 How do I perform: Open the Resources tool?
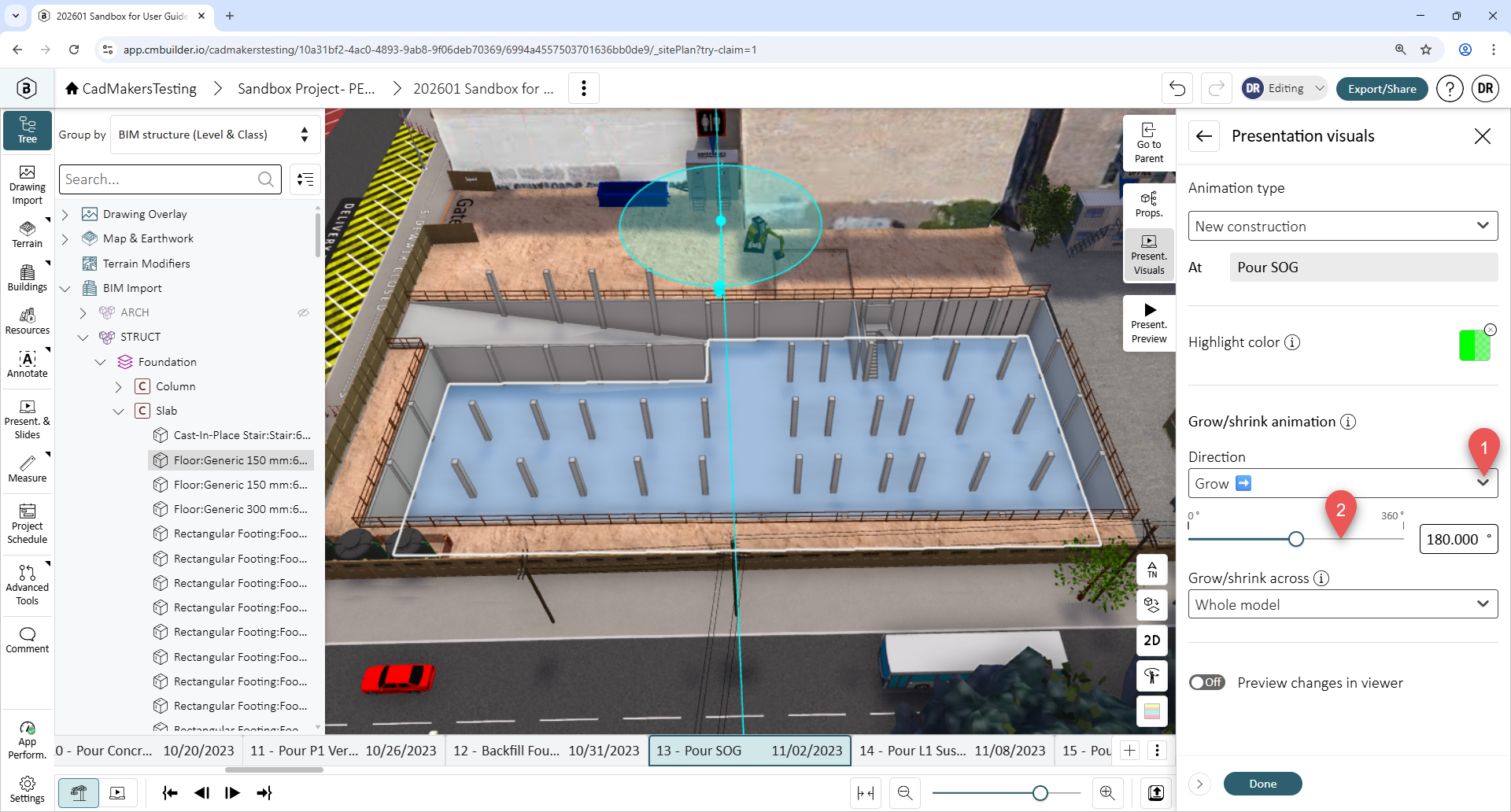28,322
